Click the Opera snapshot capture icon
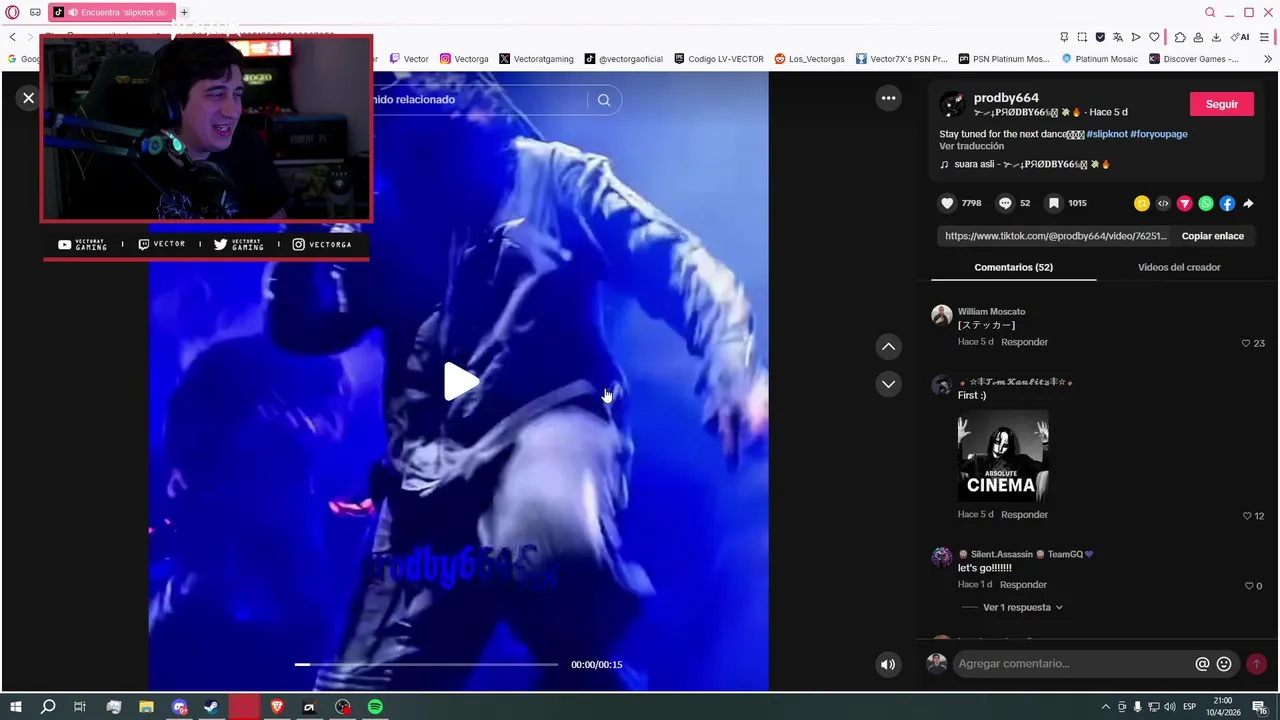The width and height of the screenshot is (1280, 720). pyautogui.click(x=1082, y=37)
